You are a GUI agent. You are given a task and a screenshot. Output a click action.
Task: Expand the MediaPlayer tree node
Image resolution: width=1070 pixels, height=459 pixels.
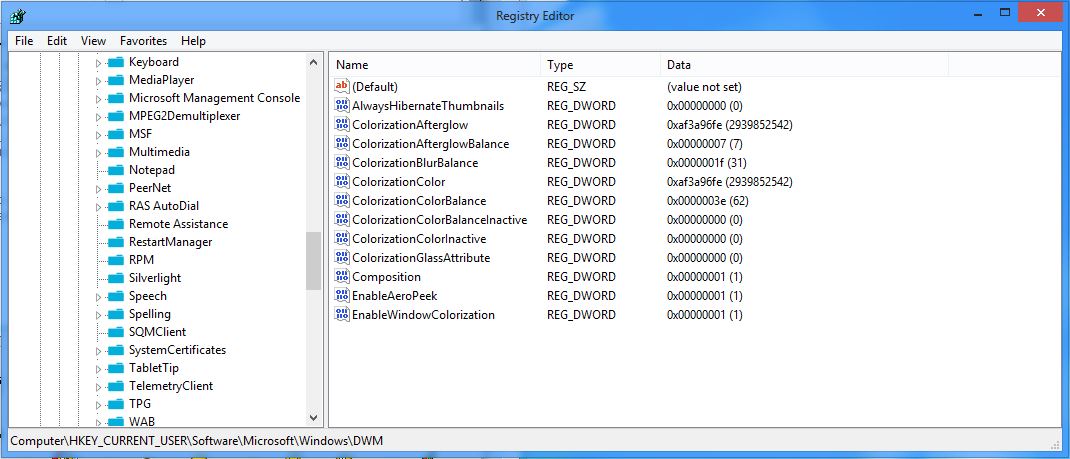point(98,80)
